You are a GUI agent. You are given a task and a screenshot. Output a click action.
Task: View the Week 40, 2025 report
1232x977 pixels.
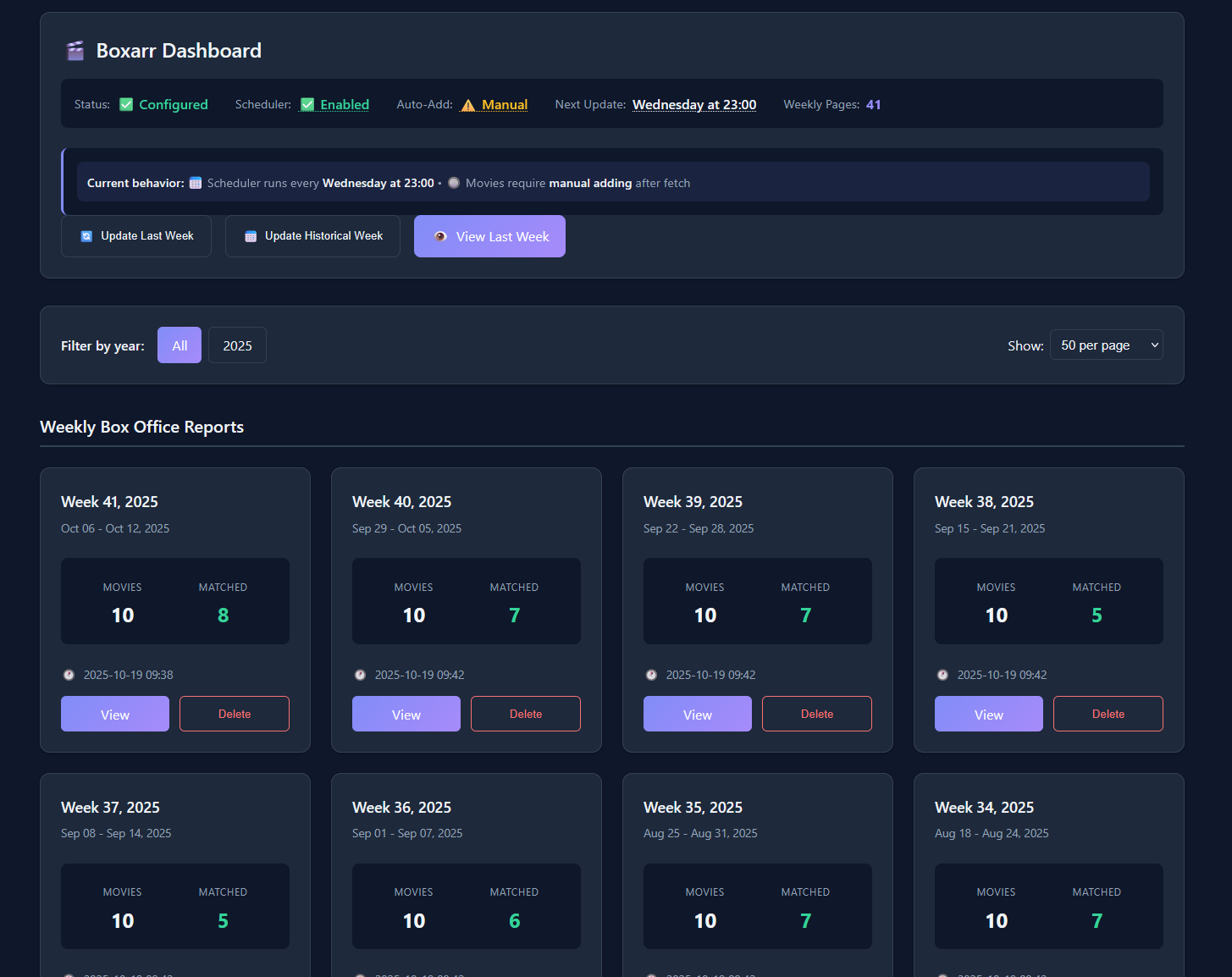coord(406,715)
